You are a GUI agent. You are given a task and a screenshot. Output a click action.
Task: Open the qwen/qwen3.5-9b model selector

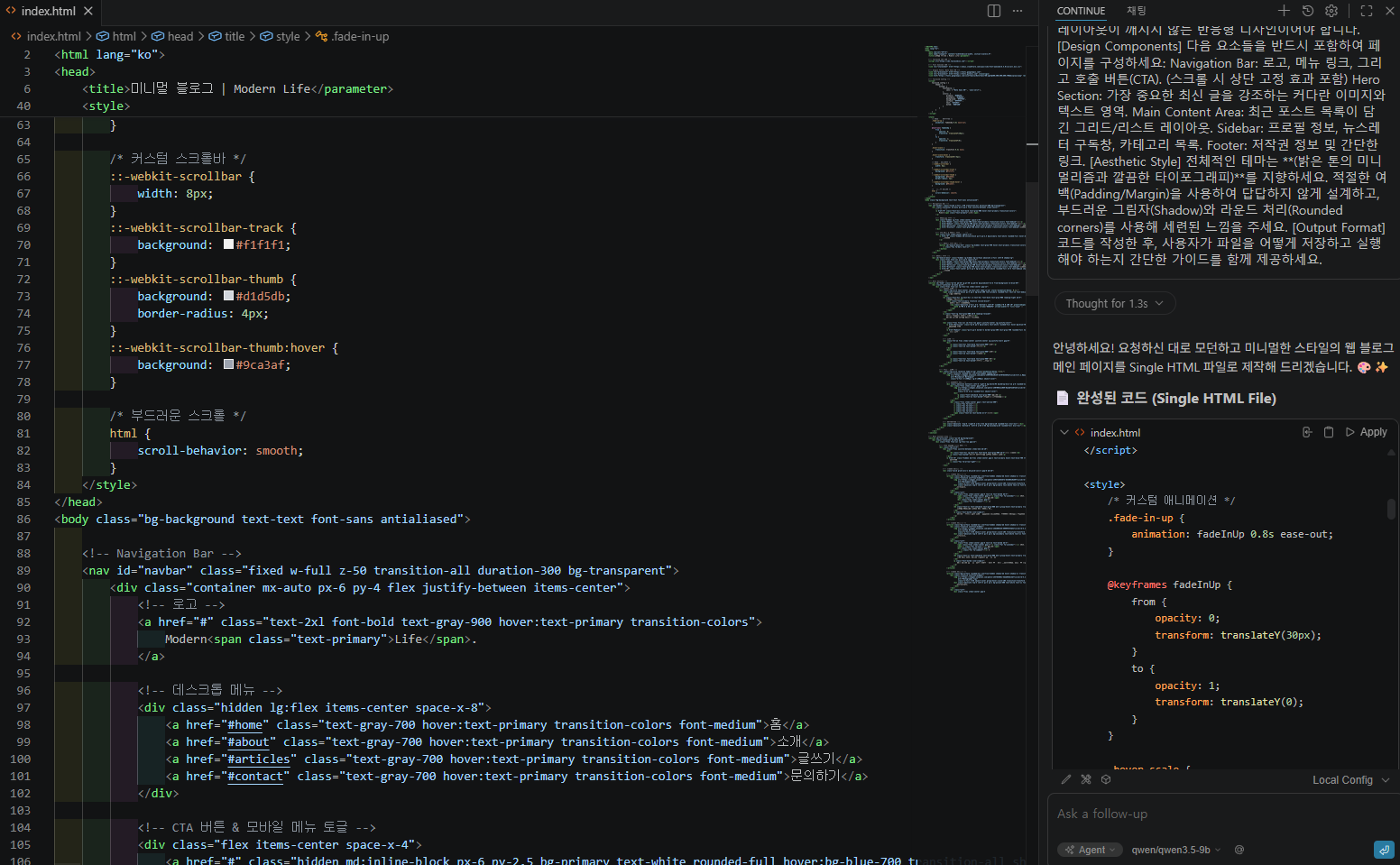pyautogui.click(x=1175, y=850)
